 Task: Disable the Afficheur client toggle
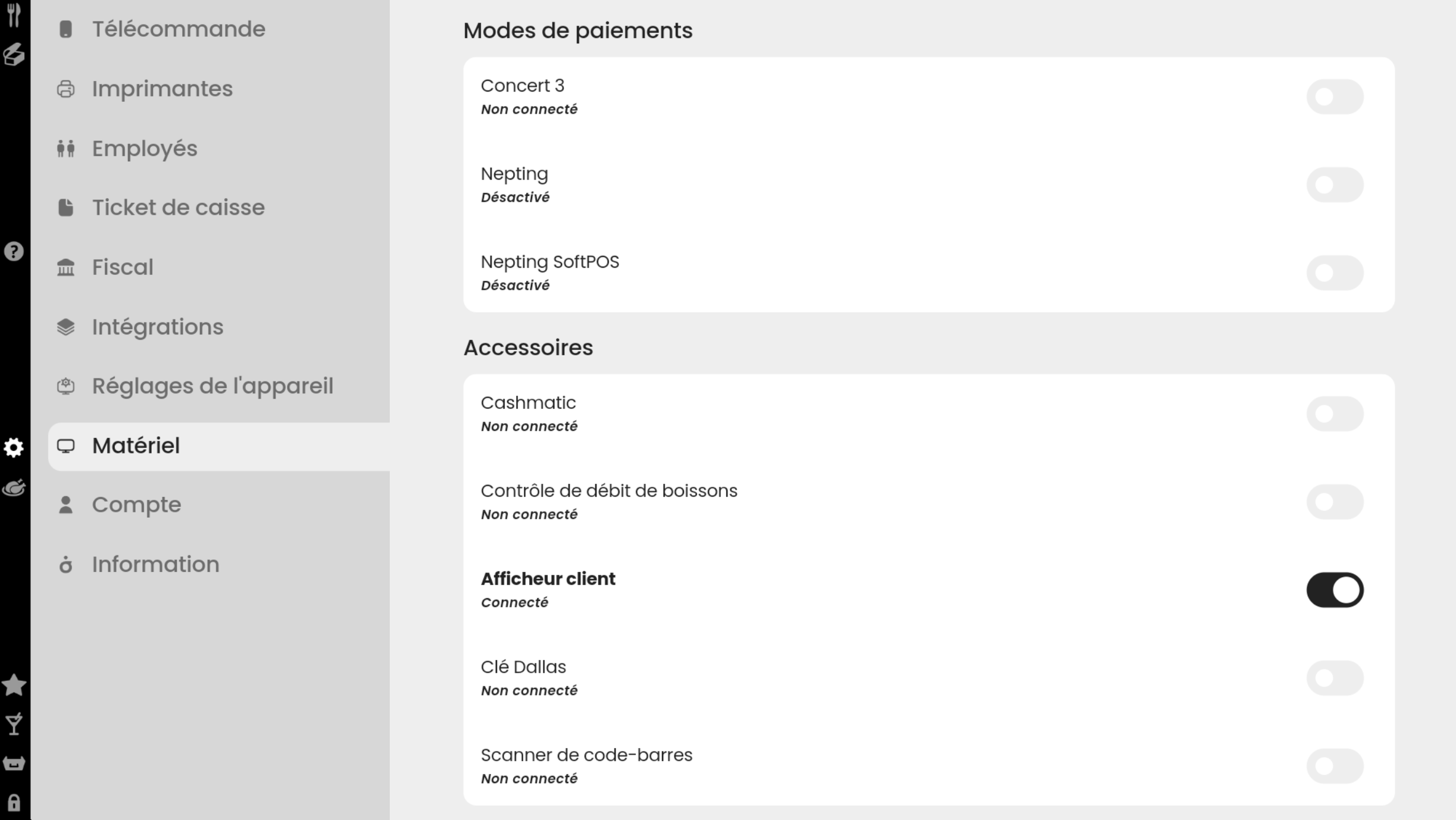[1335, 590]
